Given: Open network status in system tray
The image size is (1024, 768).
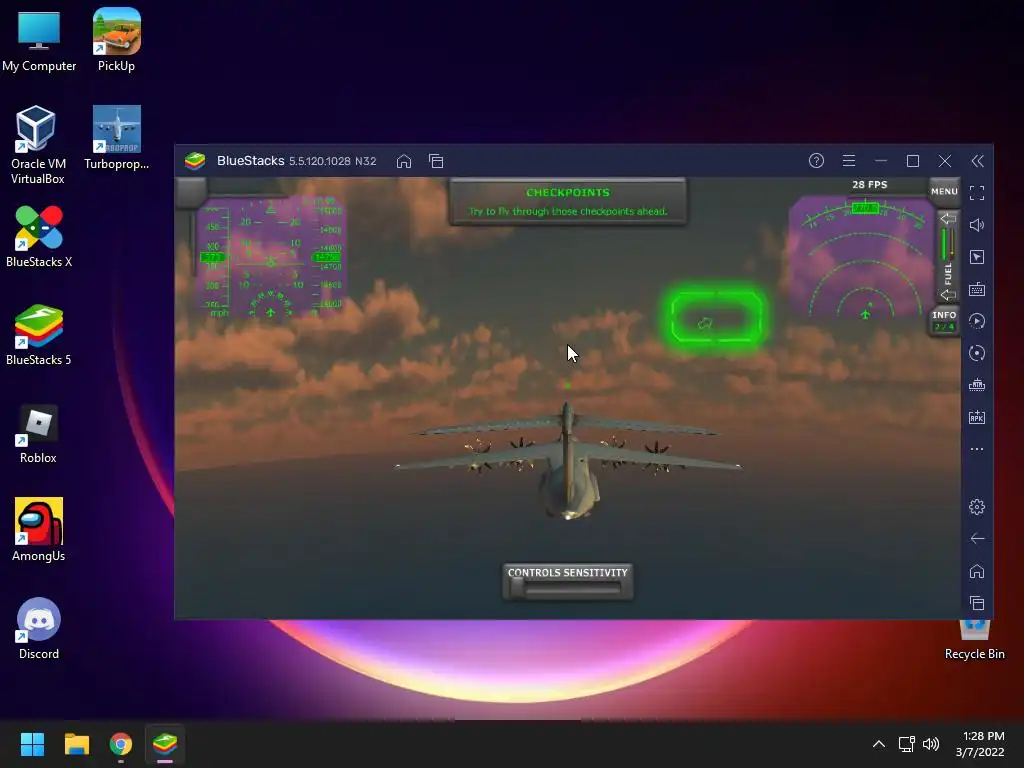Looking at the screenshot, I should [906, 744].
